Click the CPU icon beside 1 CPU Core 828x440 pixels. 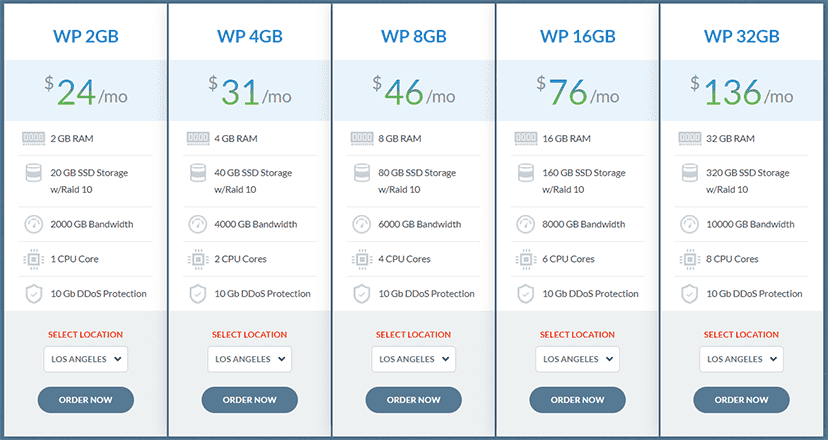click(x=34, y=259)
